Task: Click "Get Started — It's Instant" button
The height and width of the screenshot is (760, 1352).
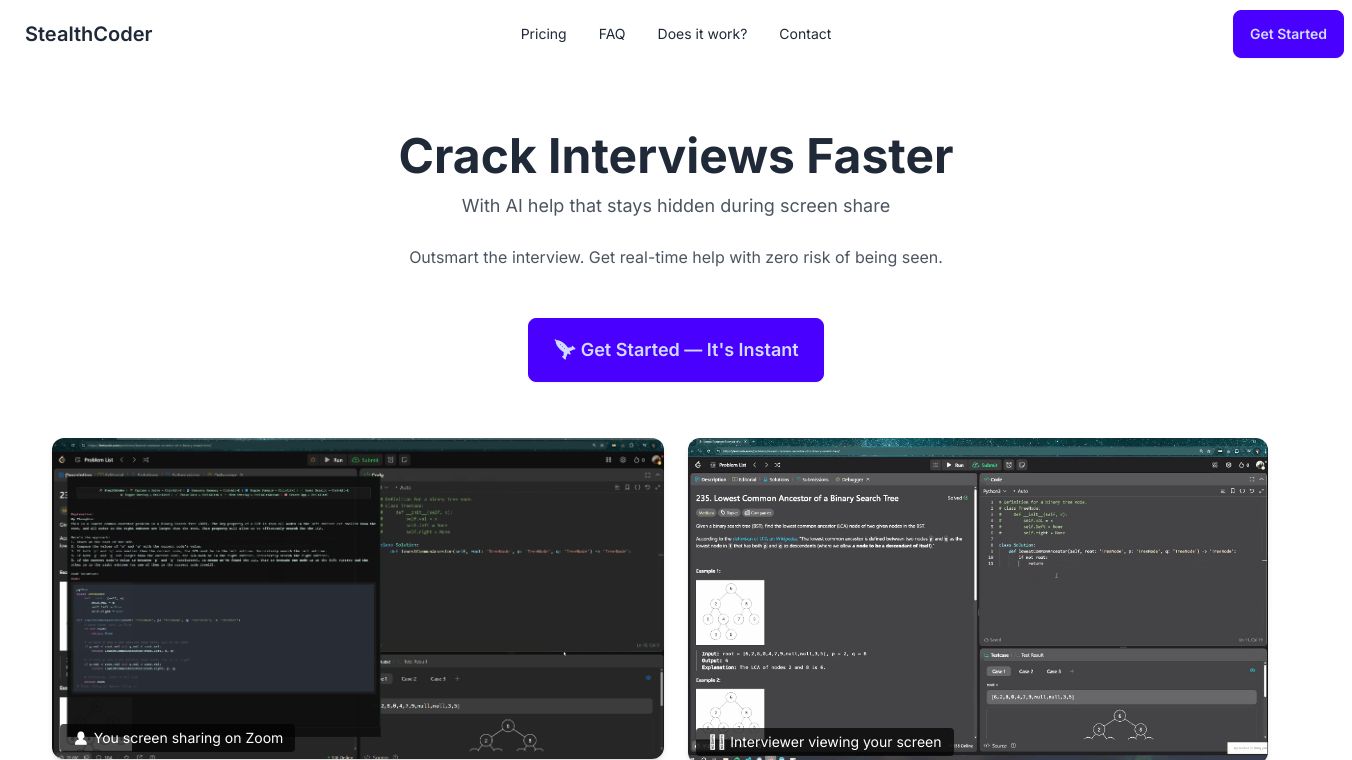Action: coord(676,350)
